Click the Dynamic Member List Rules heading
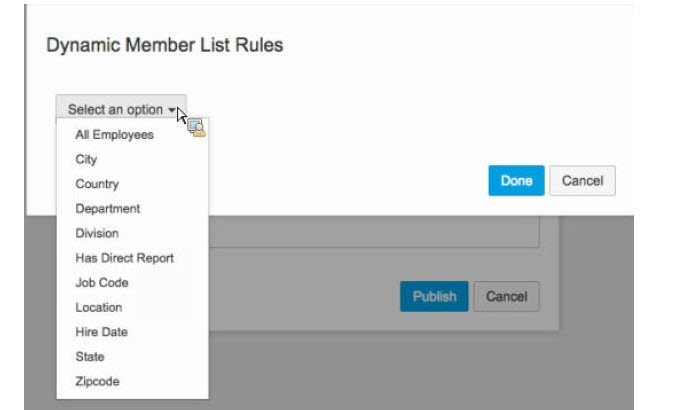Screen dimensions: 689x410 point(165,45)
